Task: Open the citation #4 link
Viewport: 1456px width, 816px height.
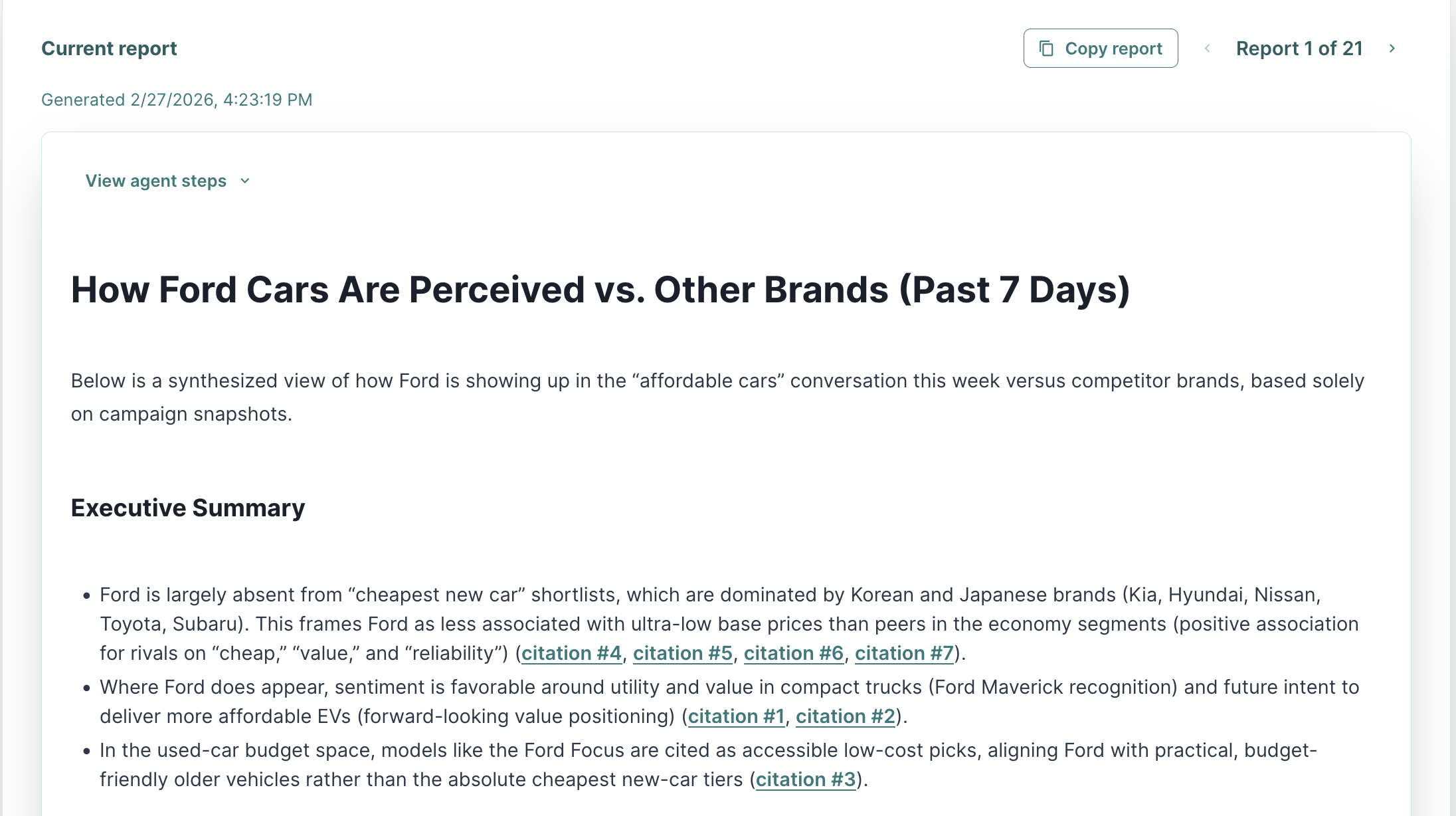Action: pos(571,653)
